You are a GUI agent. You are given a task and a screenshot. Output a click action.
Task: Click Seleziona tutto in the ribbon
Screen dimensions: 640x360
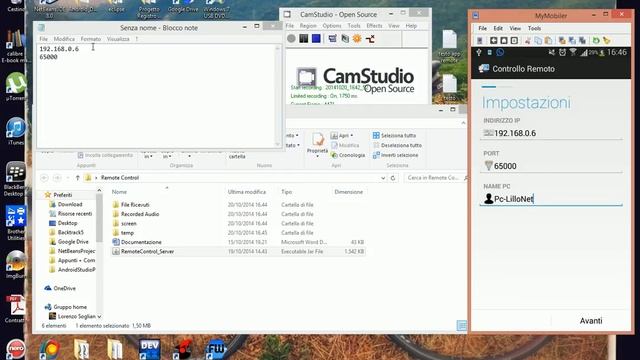pyautogui.click(x=394, y=136)
